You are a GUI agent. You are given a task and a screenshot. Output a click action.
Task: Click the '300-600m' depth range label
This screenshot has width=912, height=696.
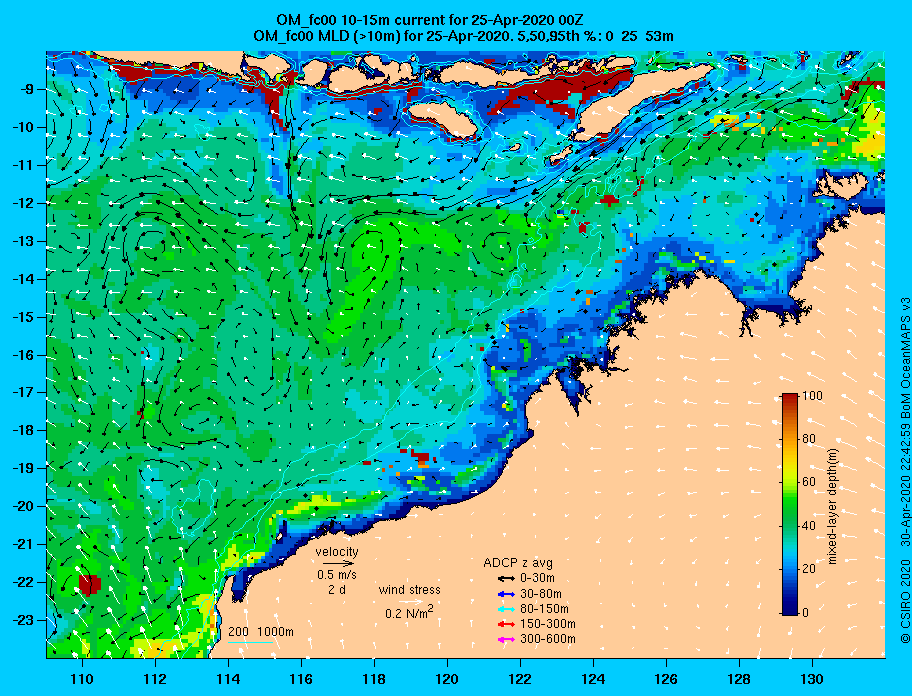547,639
